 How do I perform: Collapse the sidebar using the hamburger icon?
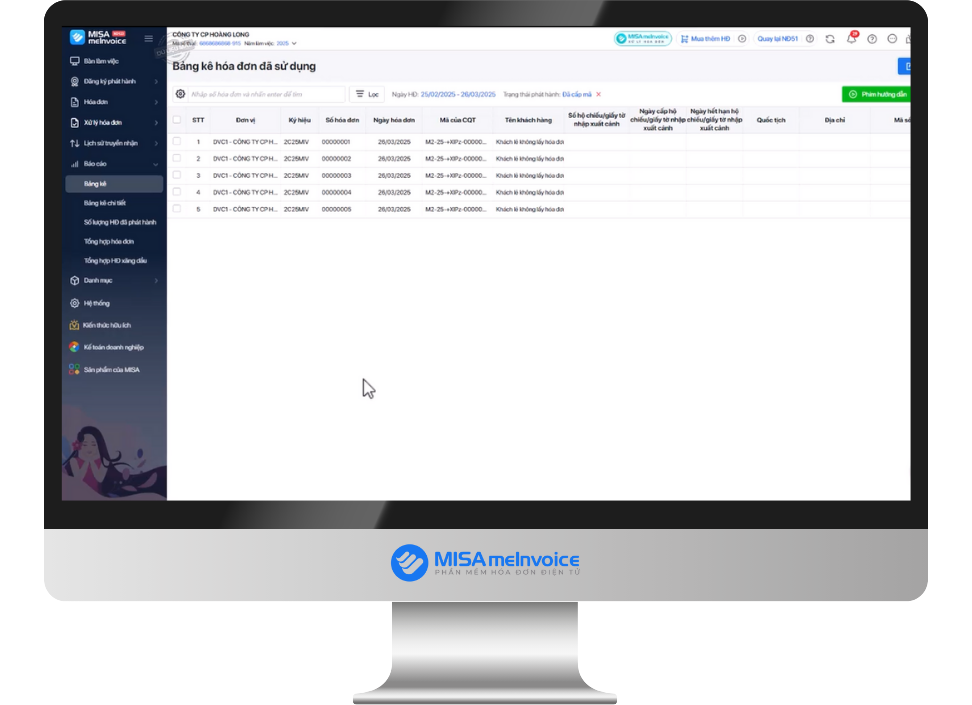pyautogui.click(x=148, y=38)
